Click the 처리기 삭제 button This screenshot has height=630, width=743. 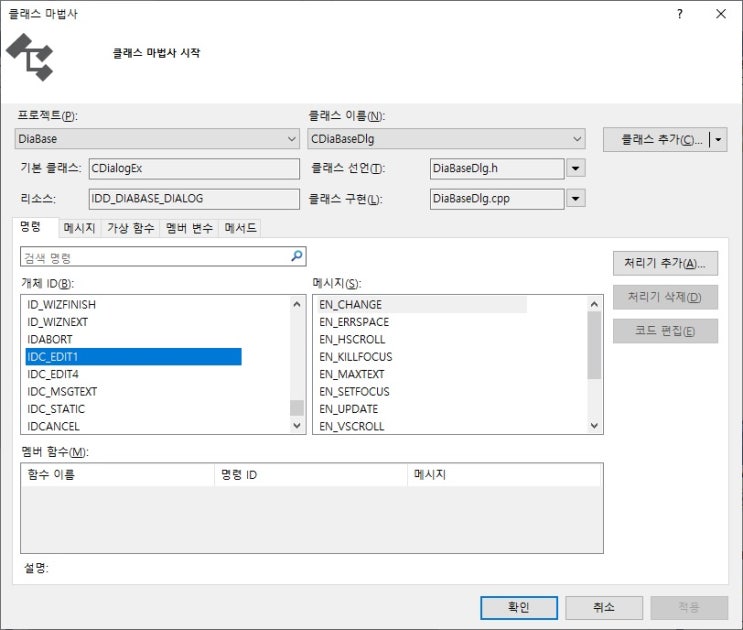point(665,297)
